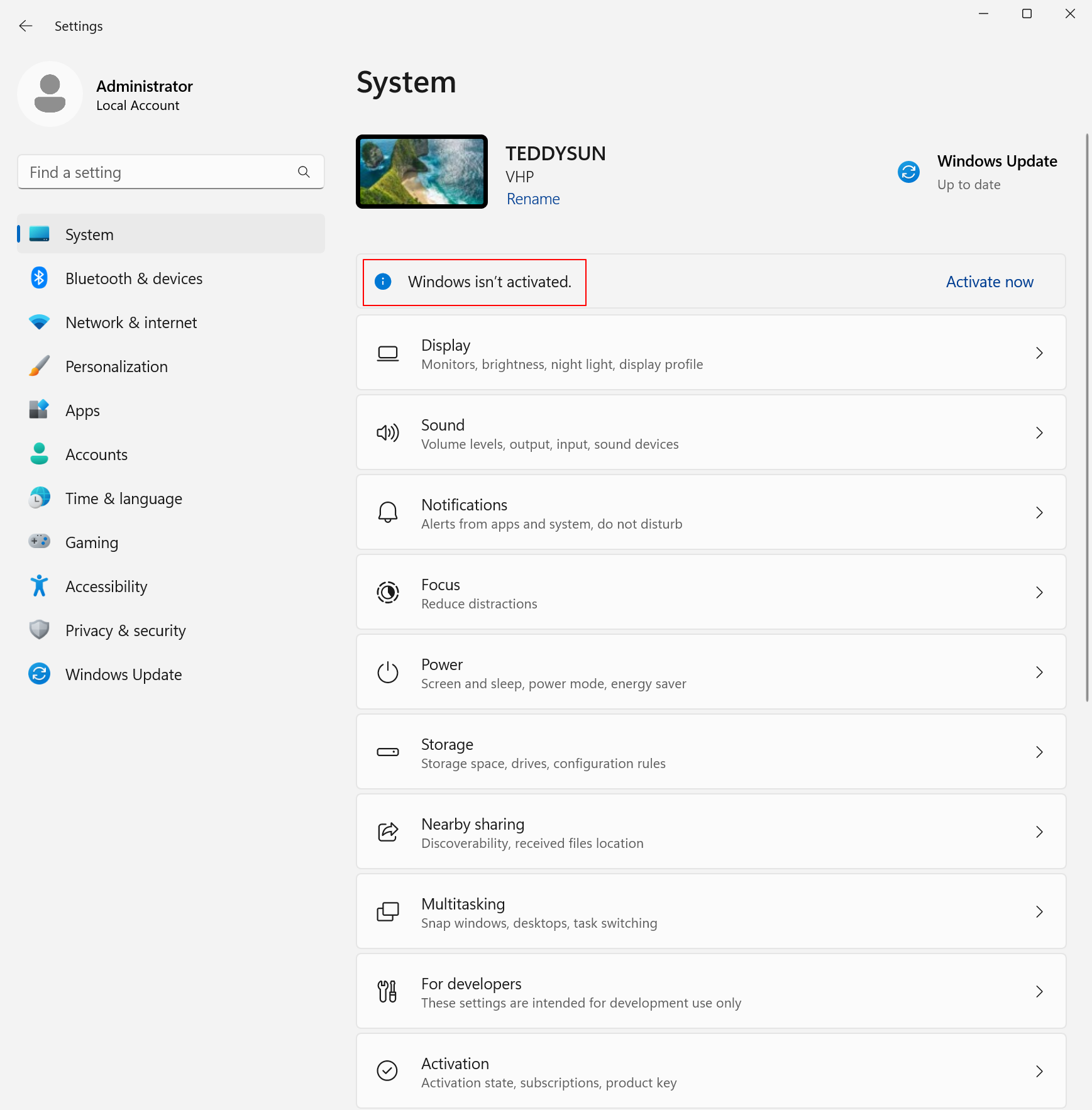Image resolution: width=1092 pixels, height=1110 pixels.
Task: Click the Notifications bell icon
Action: [388, 513]
